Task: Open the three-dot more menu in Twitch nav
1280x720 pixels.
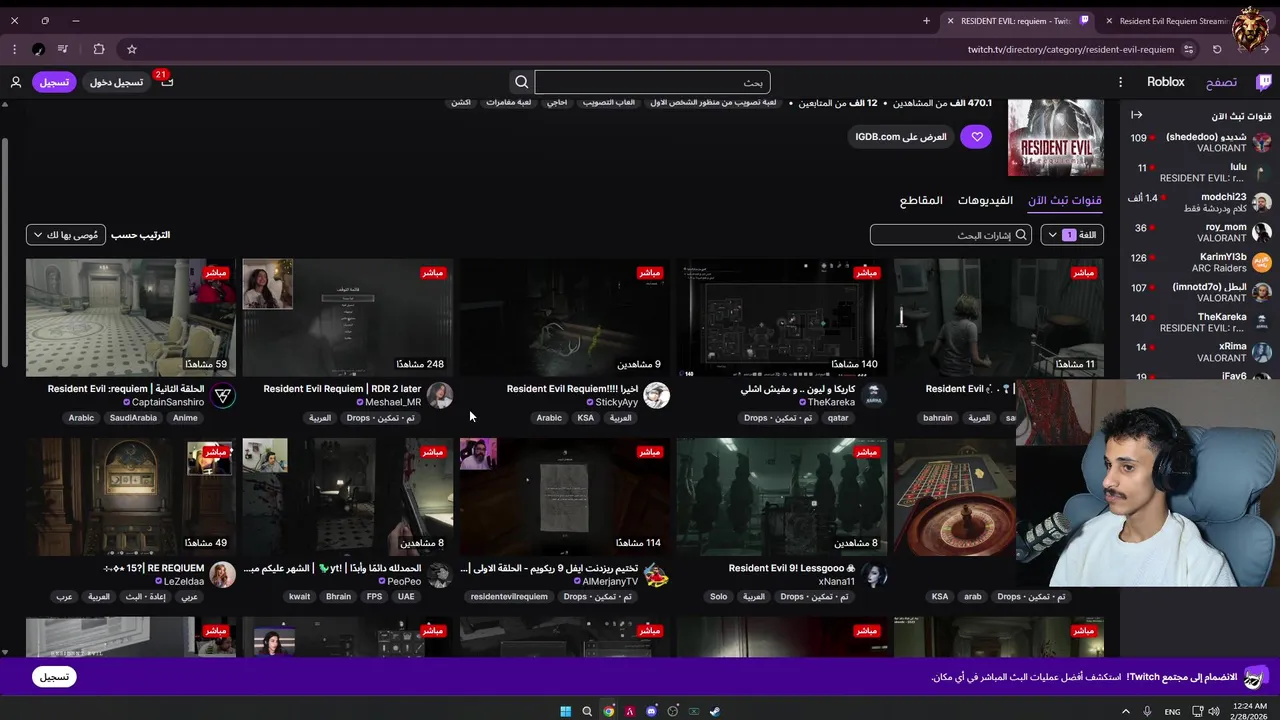Action: [x=1120, y=82]
